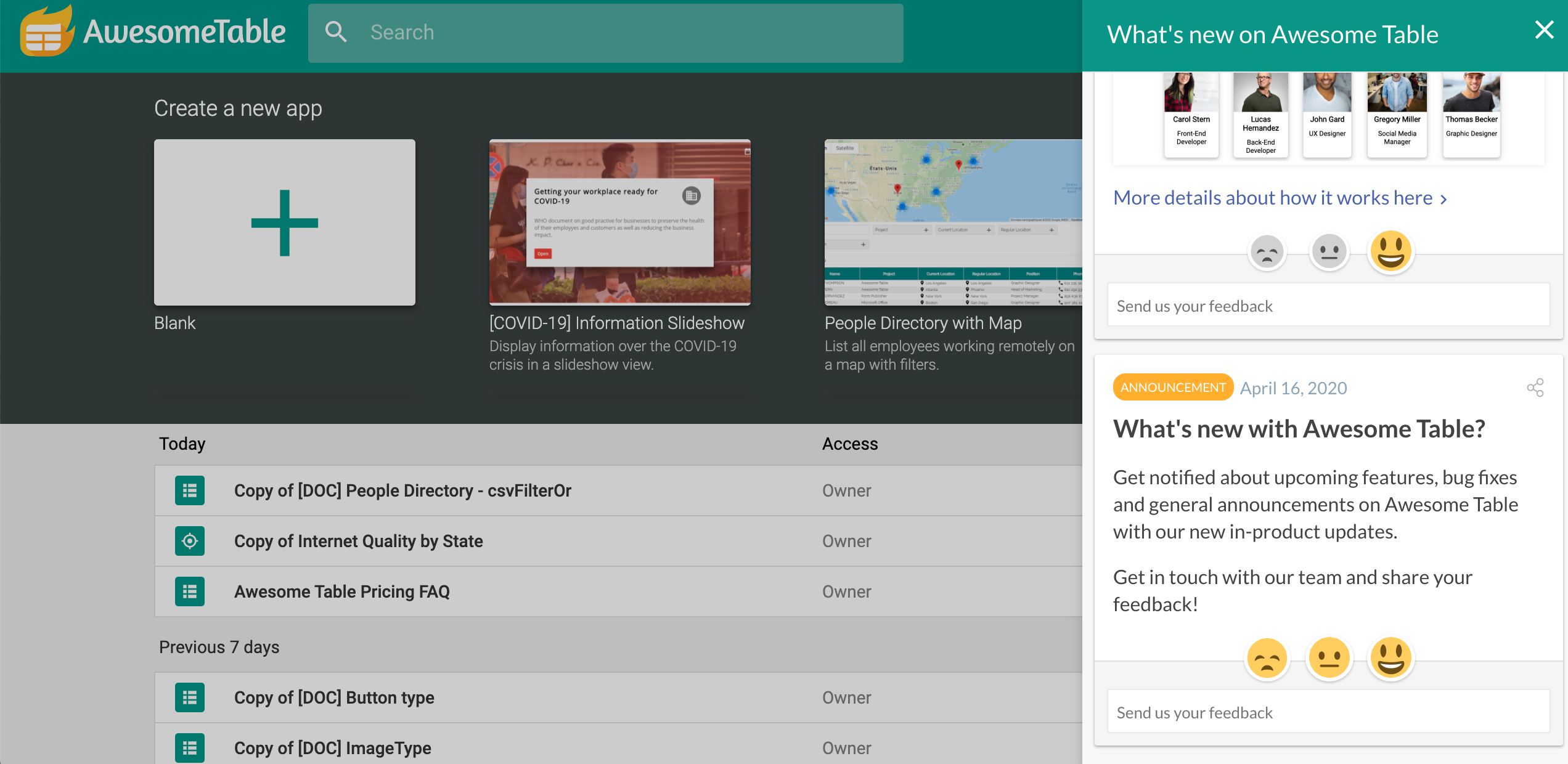Click table icon for Copy of ImageType
Screen dimensions: 1568x764
[x=190, y=748]
